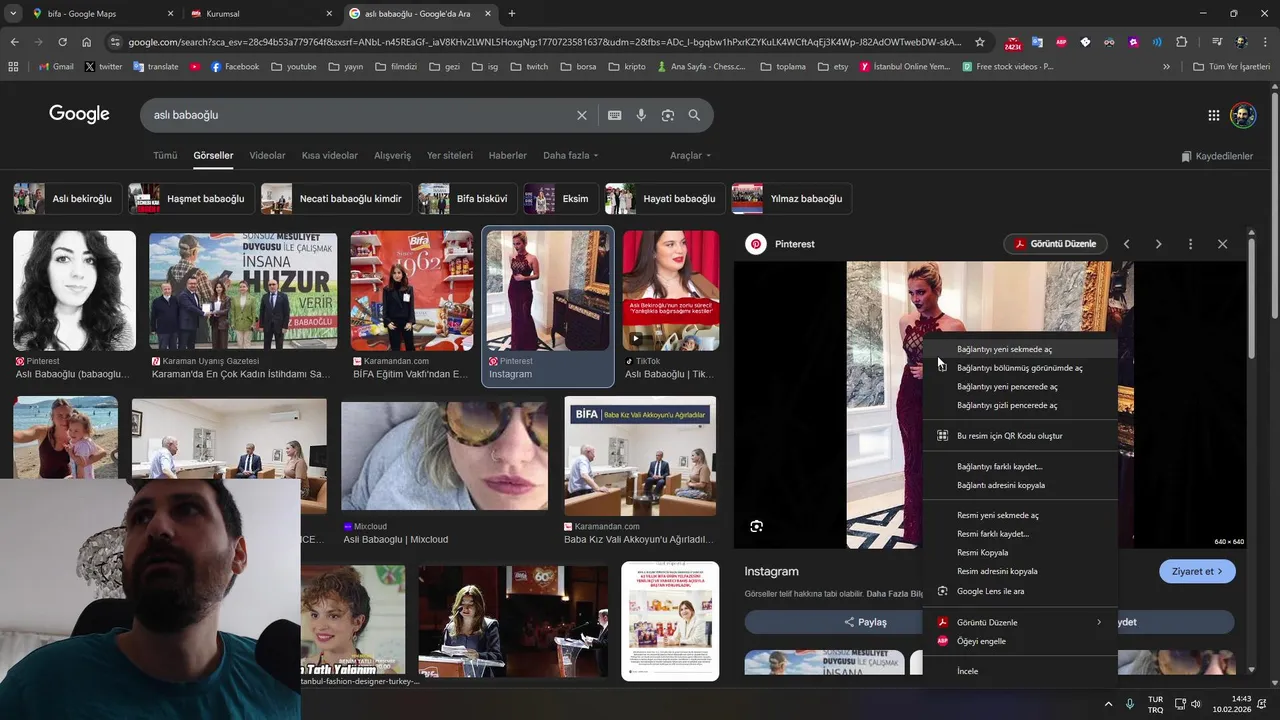Go to next image in preview panel
This screenshot has height=720, width=1280.
point(1158,244)
